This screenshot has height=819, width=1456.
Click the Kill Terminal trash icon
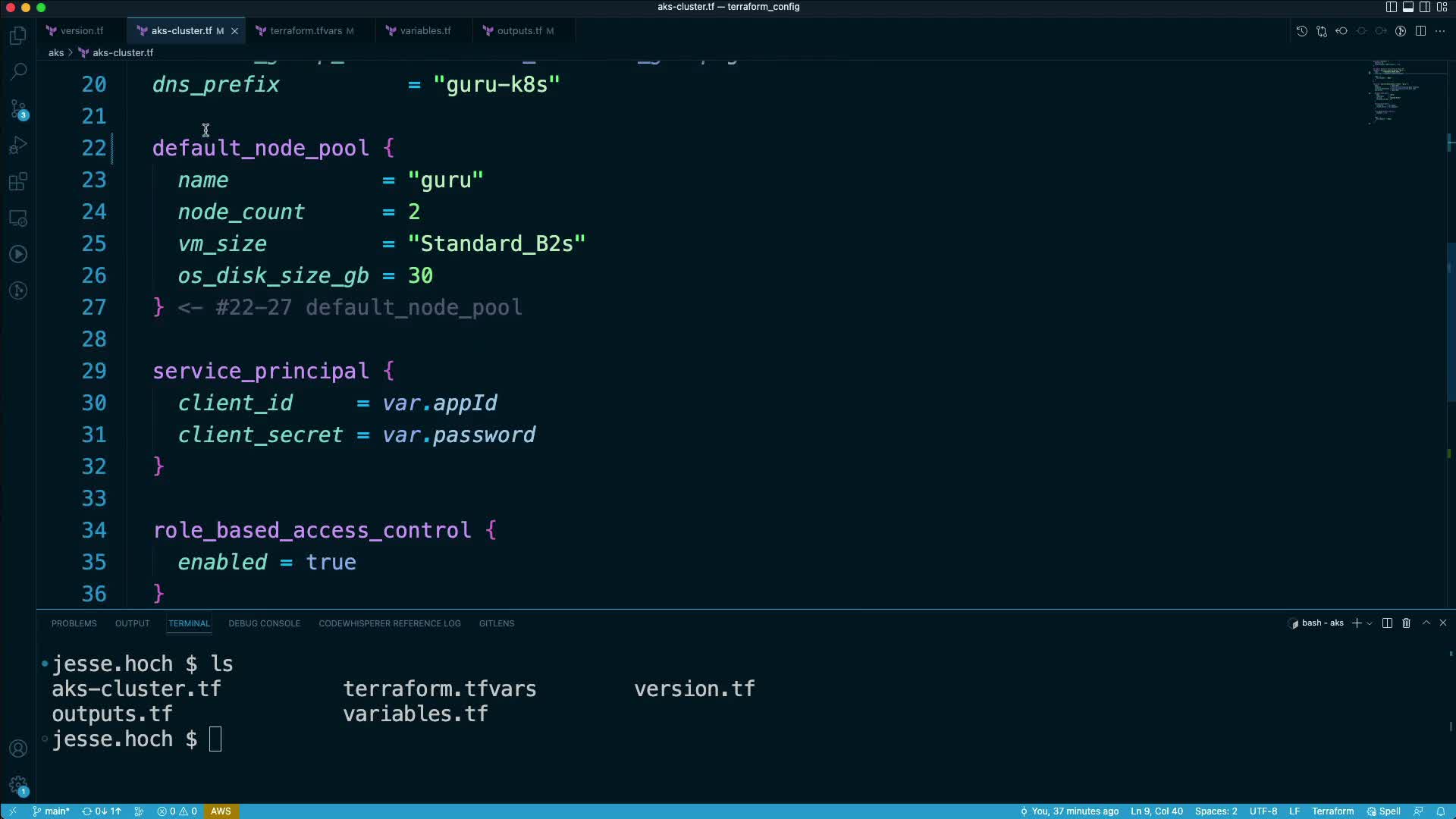point(1406,623)
